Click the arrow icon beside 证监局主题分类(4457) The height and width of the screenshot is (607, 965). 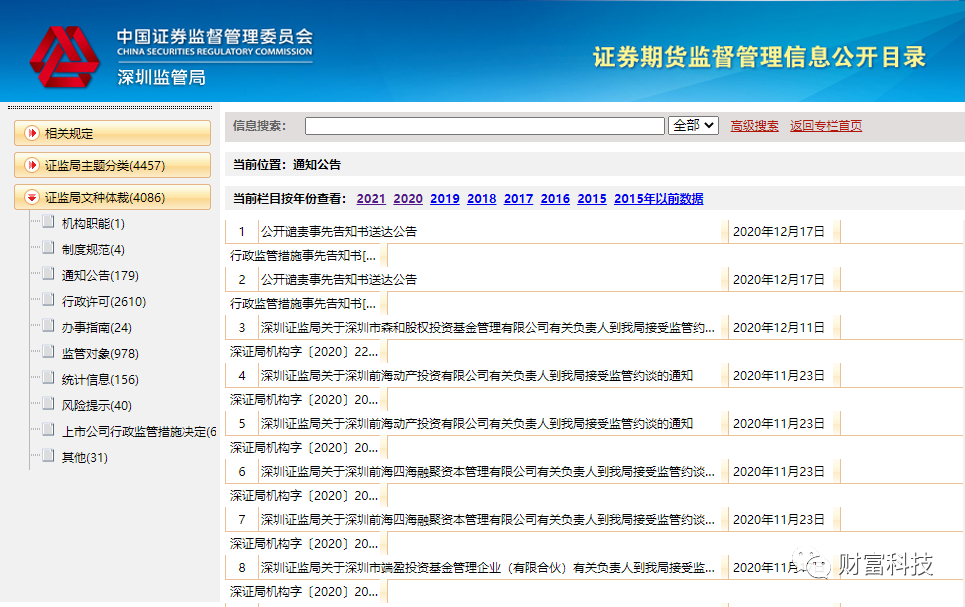(x=32, y=165)
